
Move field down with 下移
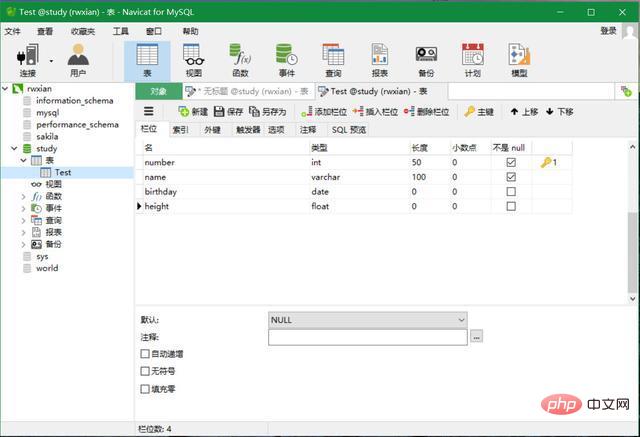click(x=560, y=111)
